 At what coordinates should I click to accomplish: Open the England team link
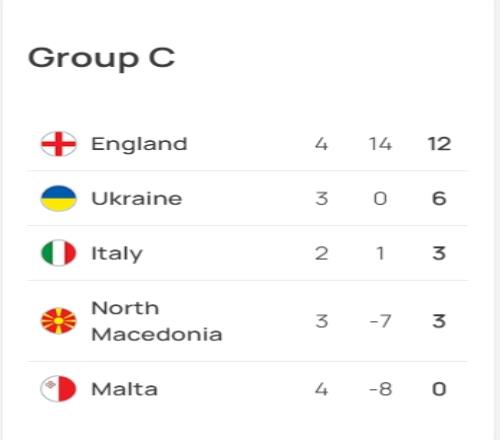[x=139, y=144]
